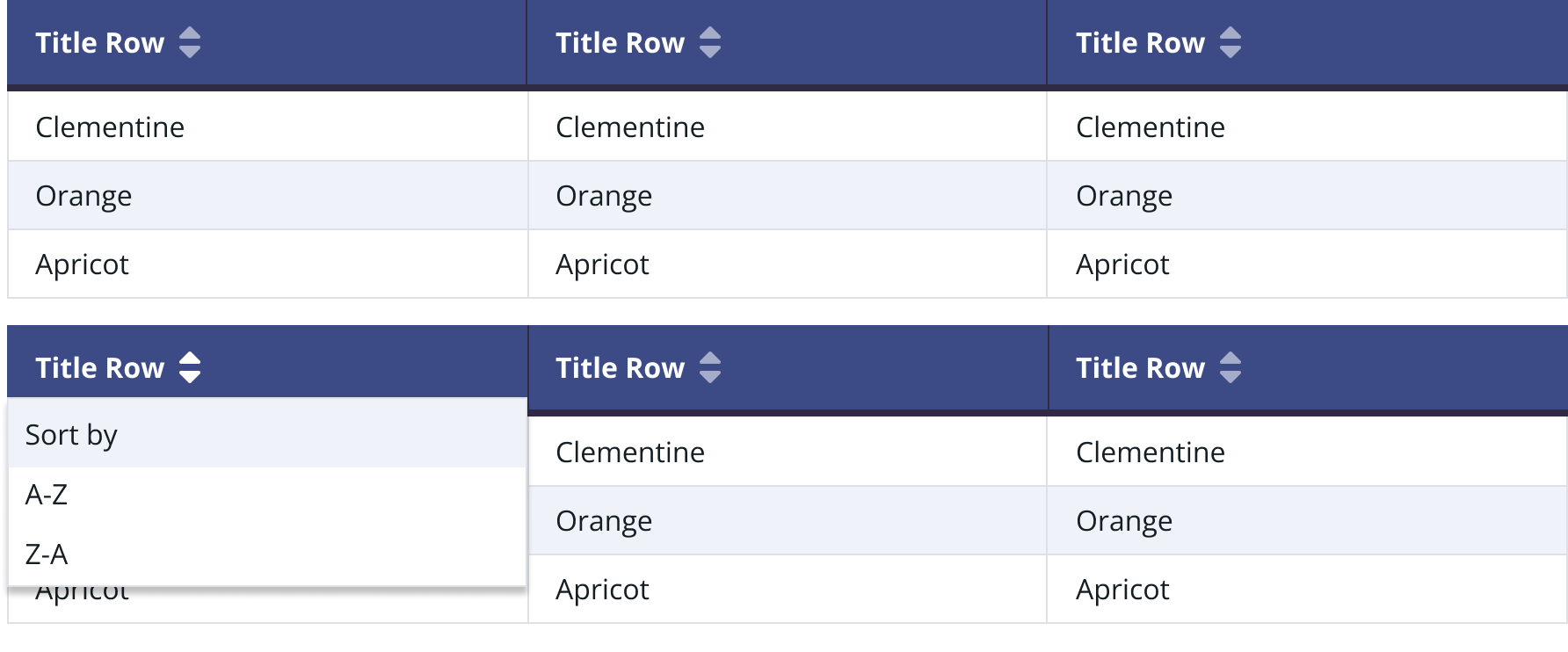Click sort arrows in bottom table's last column header
Image resolution: width=1568 pixels, height=652 pixels.
click(x=1230, y=367)
